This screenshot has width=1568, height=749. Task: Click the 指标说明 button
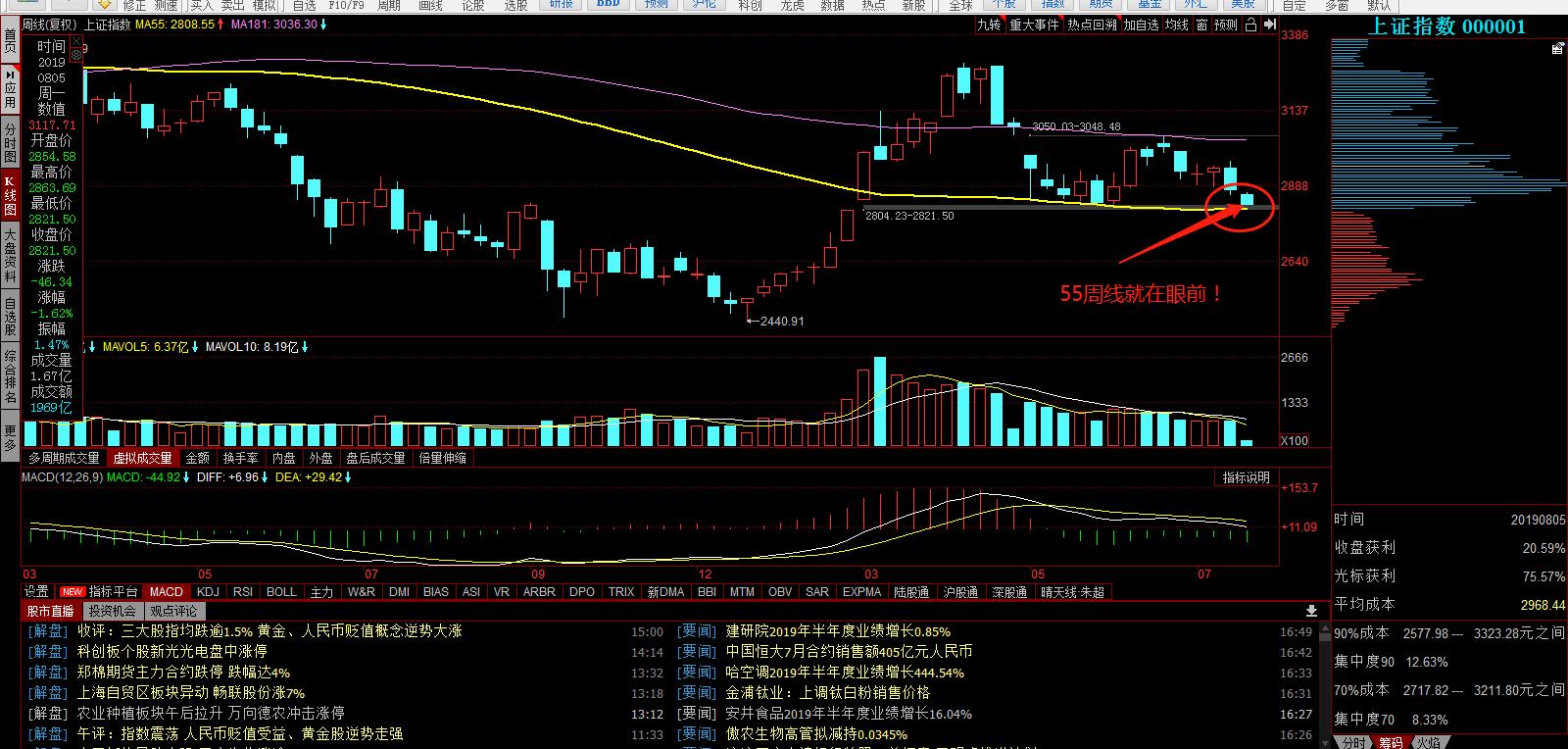coord(1246,477)
